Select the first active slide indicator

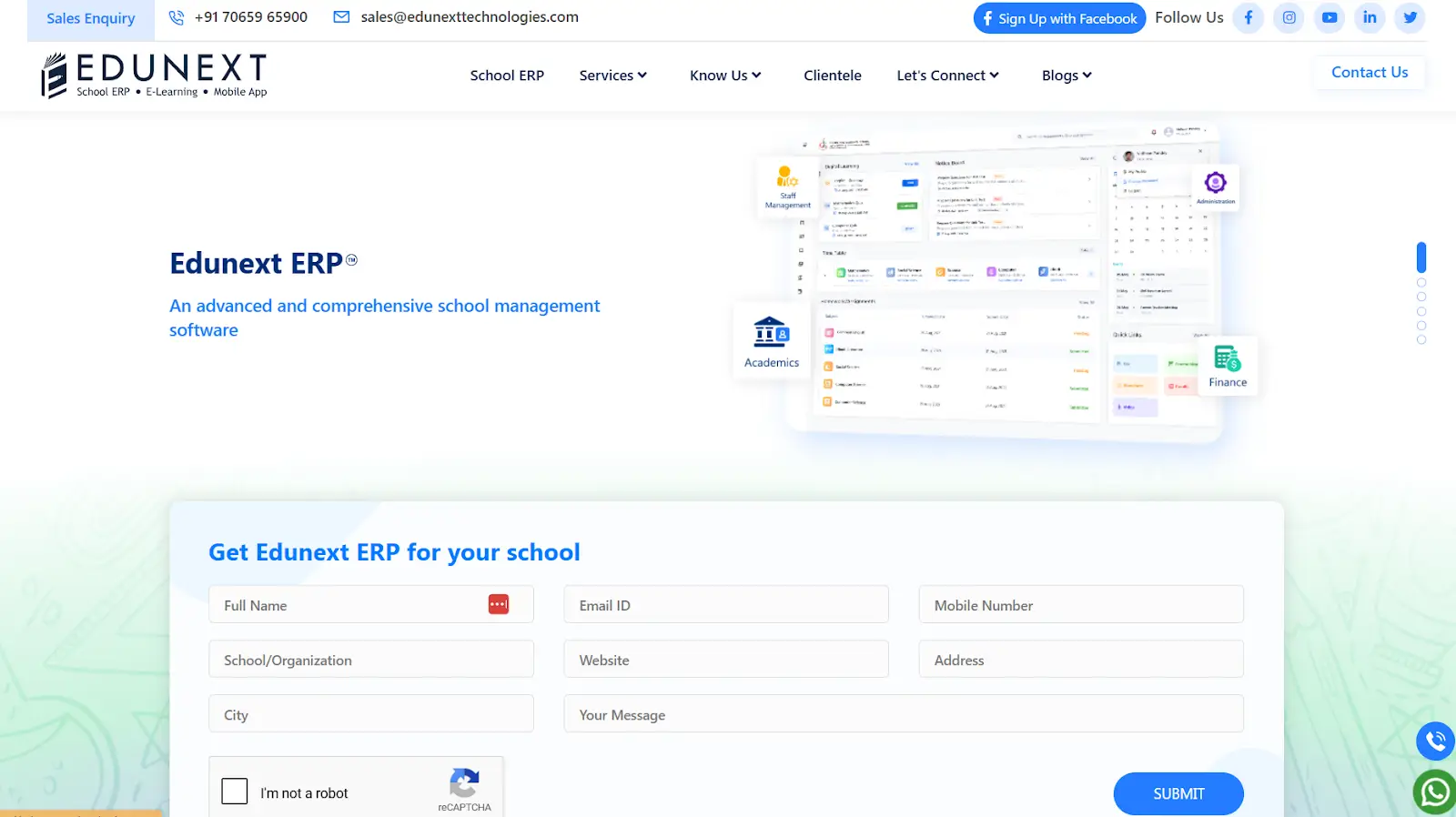click(x=1421, y=257)
